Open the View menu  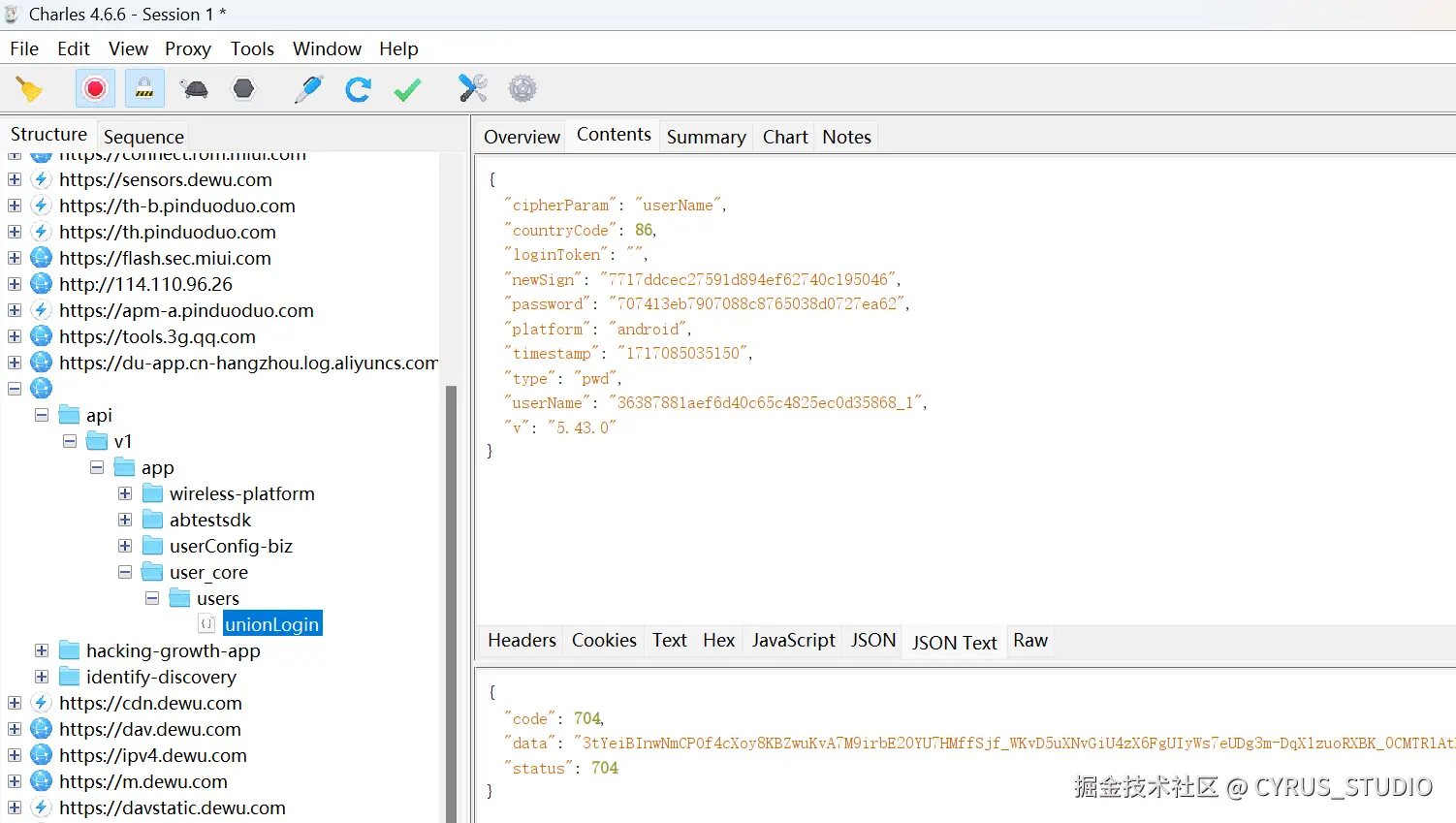[x=128, y=48]
